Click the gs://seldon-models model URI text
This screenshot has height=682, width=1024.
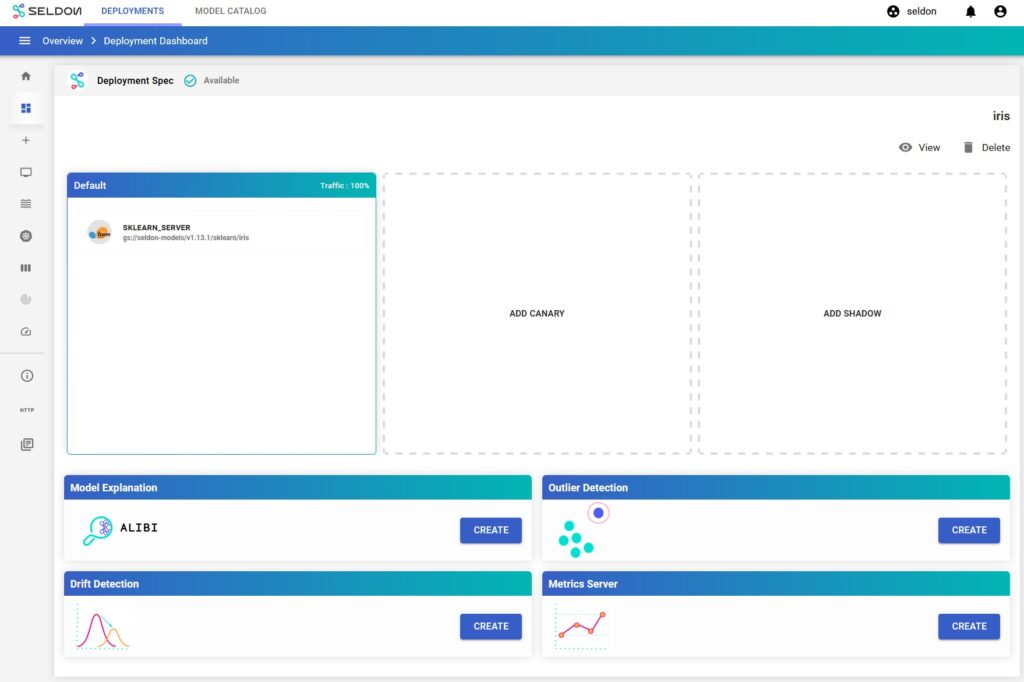[x=185, y=238]
